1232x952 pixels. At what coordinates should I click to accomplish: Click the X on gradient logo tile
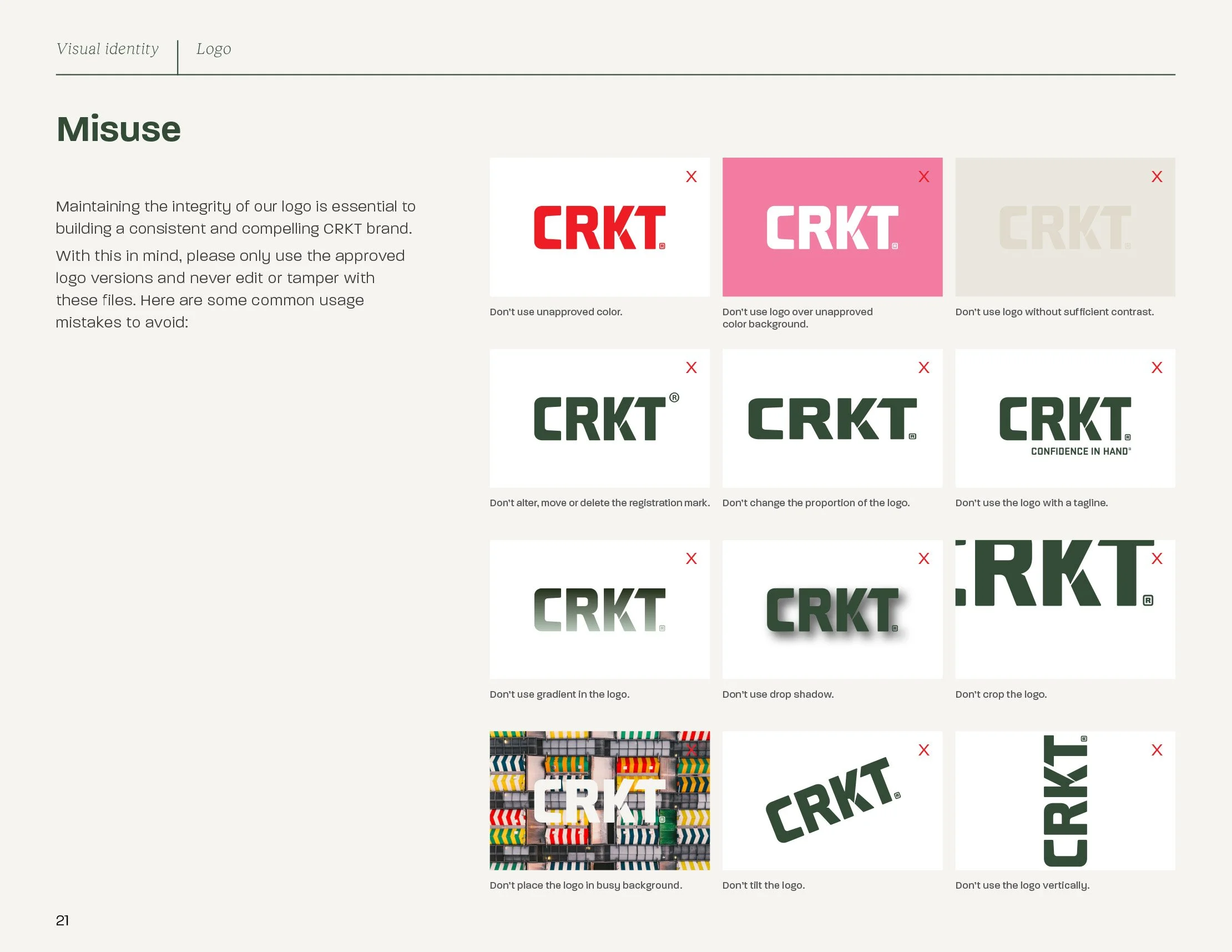coord(691,558)
